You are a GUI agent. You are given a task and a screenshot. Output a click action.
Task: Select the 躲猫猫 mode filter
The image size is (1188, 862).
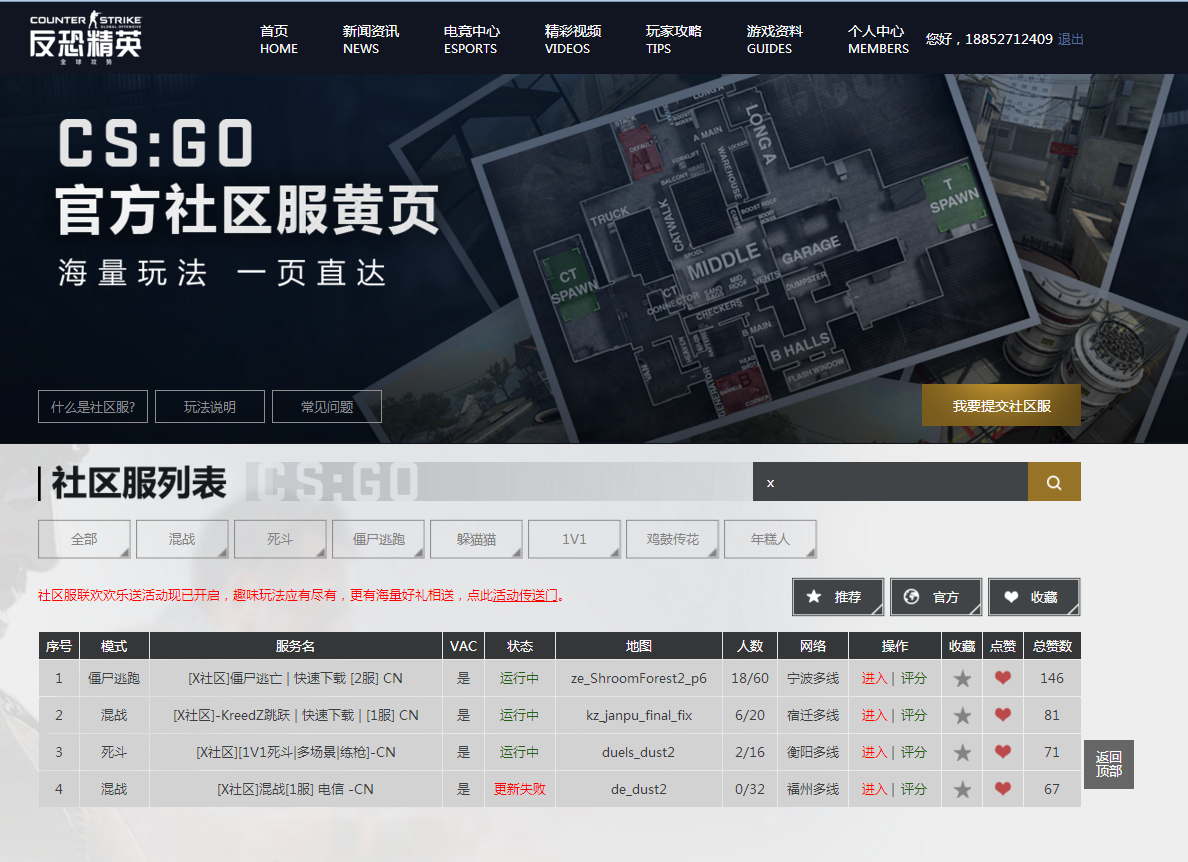476,538
